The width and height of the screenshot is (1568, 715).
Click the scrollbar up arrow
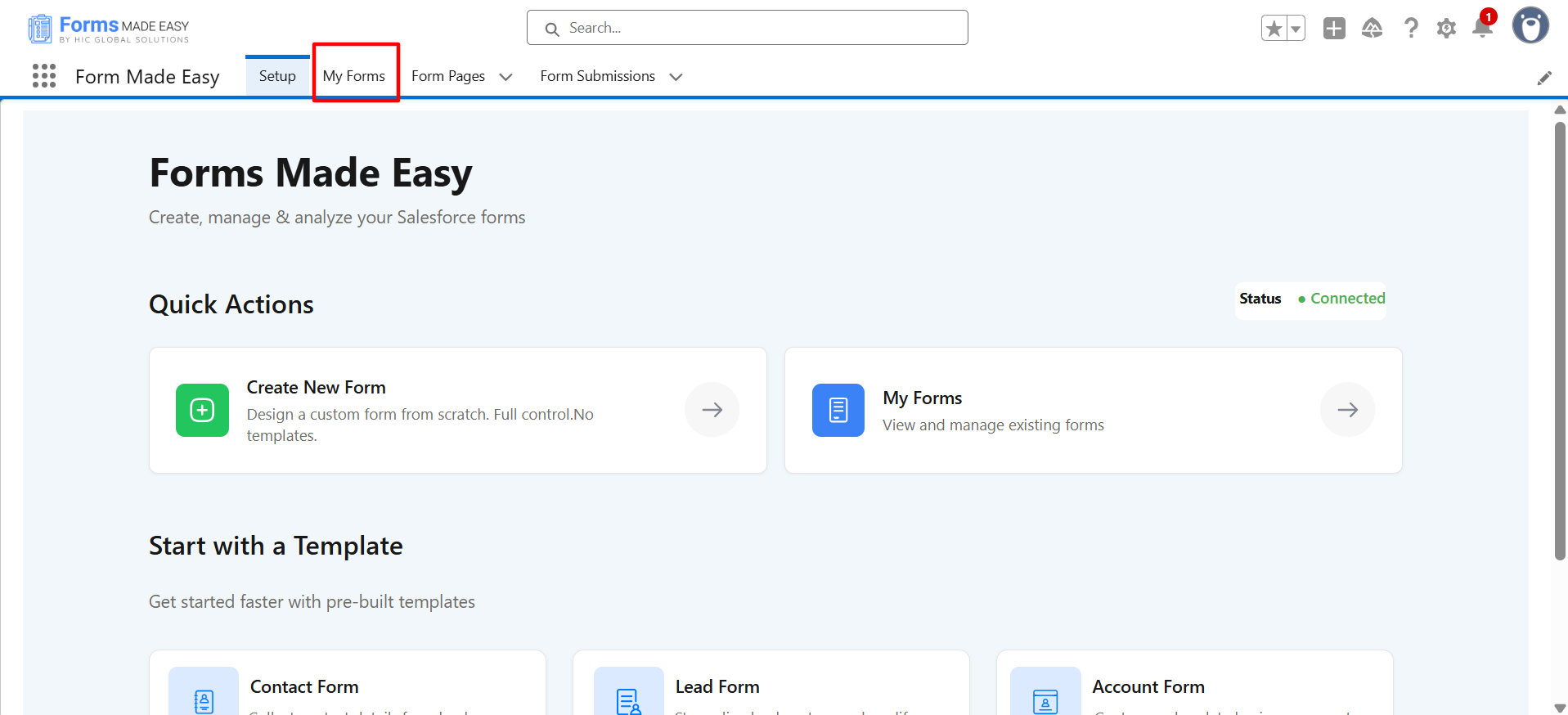pyautogui.click(x=1560, y=110)
